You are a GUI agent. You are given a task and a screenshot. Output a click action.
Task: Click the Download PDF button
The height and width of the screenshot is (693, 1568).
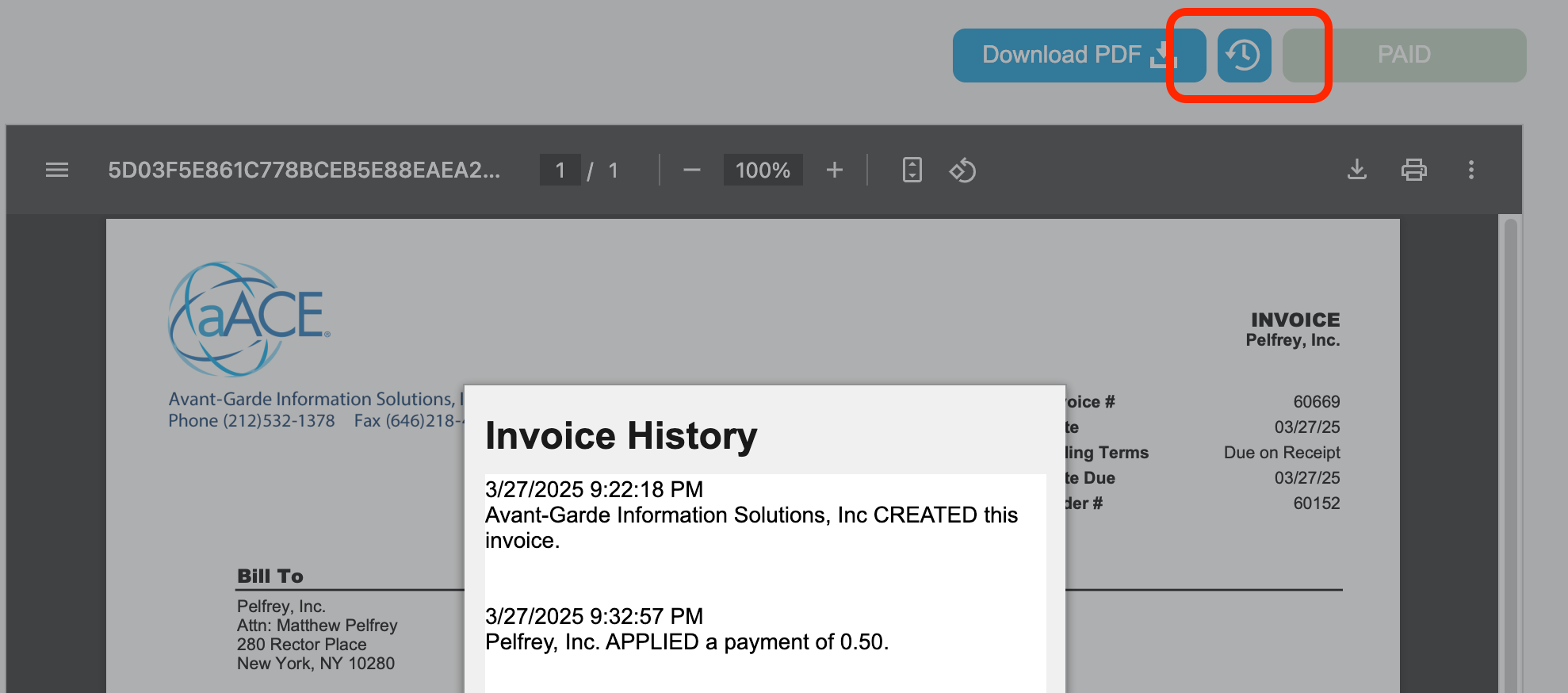click(x=1079, y=56)
